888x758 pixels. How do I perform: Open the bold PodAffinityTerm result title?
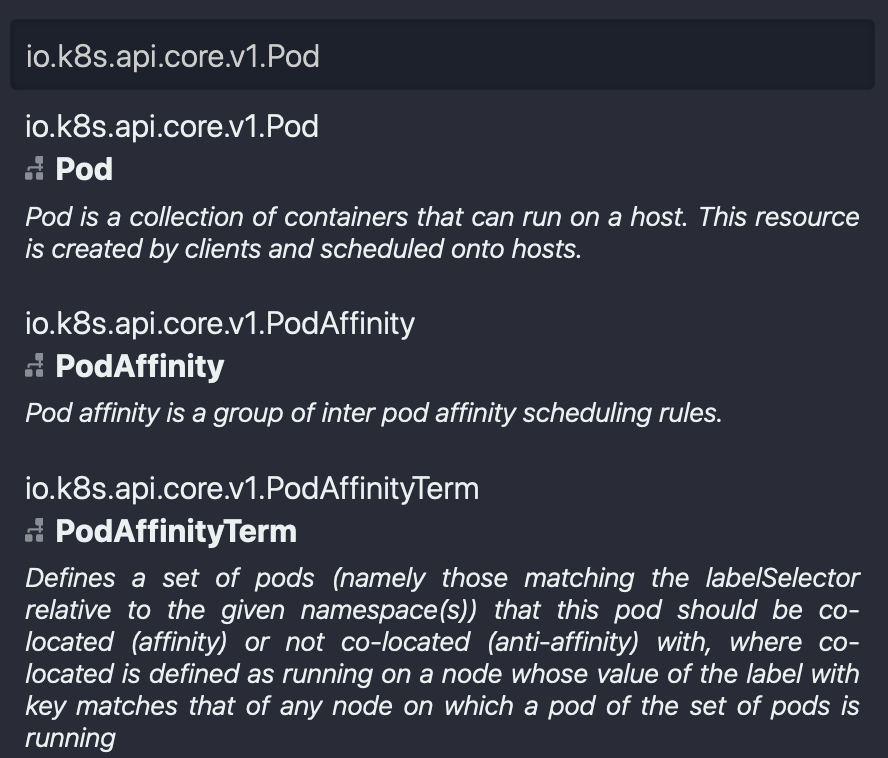click(176, 531)
